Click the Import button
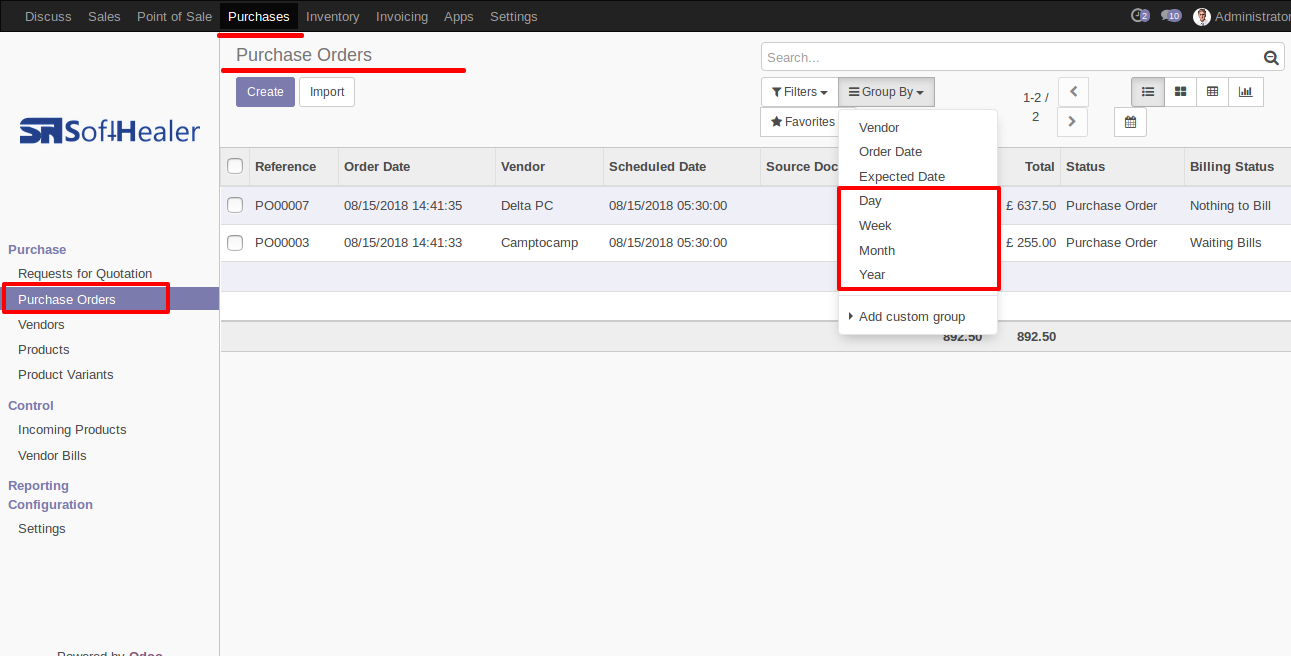 pos(327,92)
